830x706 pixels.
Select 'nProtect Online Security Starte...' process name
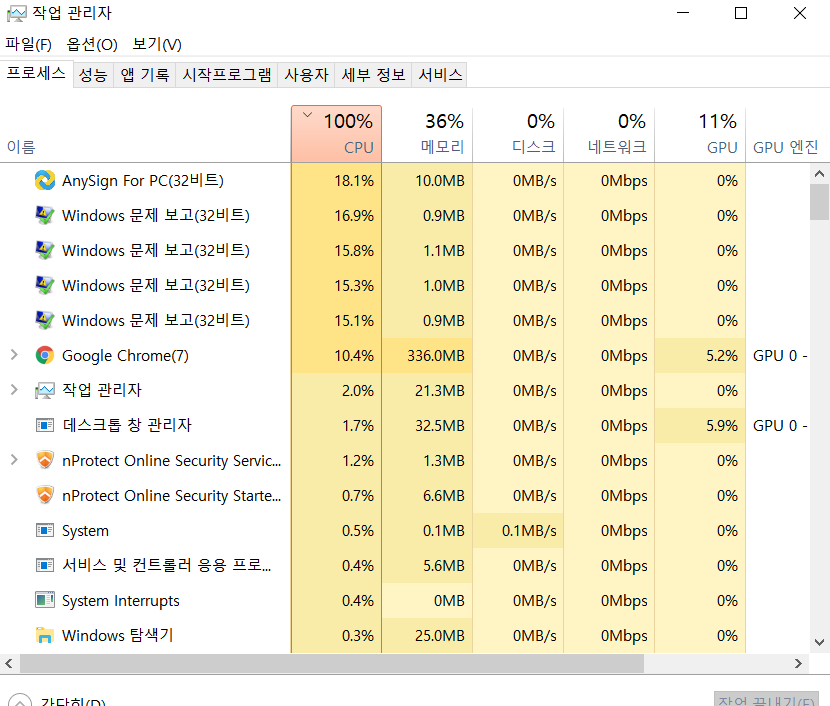tap(172, 495)
